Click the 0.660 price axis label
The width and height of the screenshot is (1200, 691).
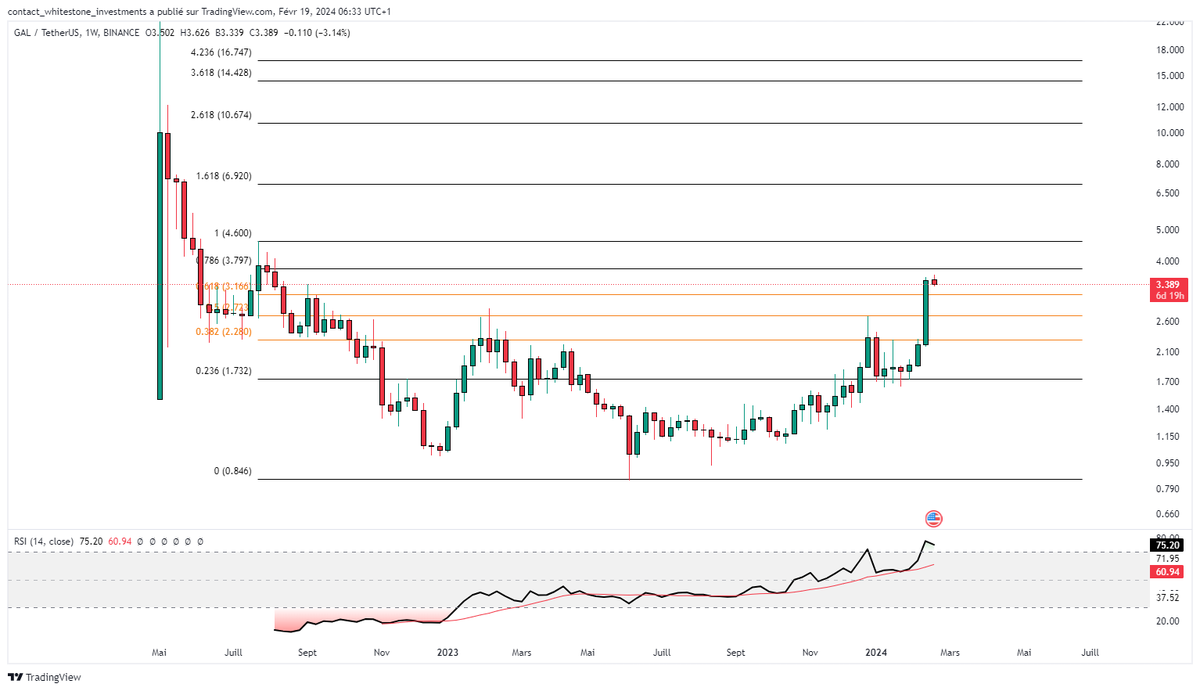coord(1169,514)
